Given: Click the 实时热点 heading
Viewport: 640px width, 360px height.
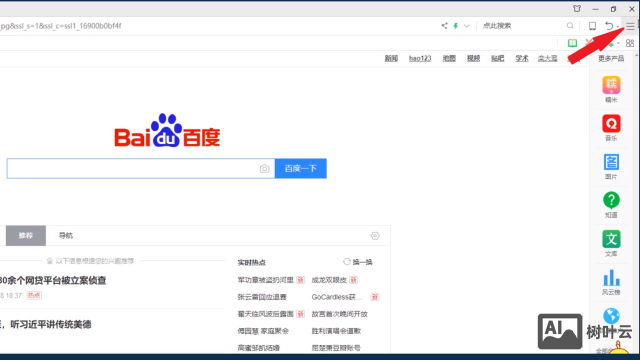Looking at the screenshot, I should click(251, 262).
